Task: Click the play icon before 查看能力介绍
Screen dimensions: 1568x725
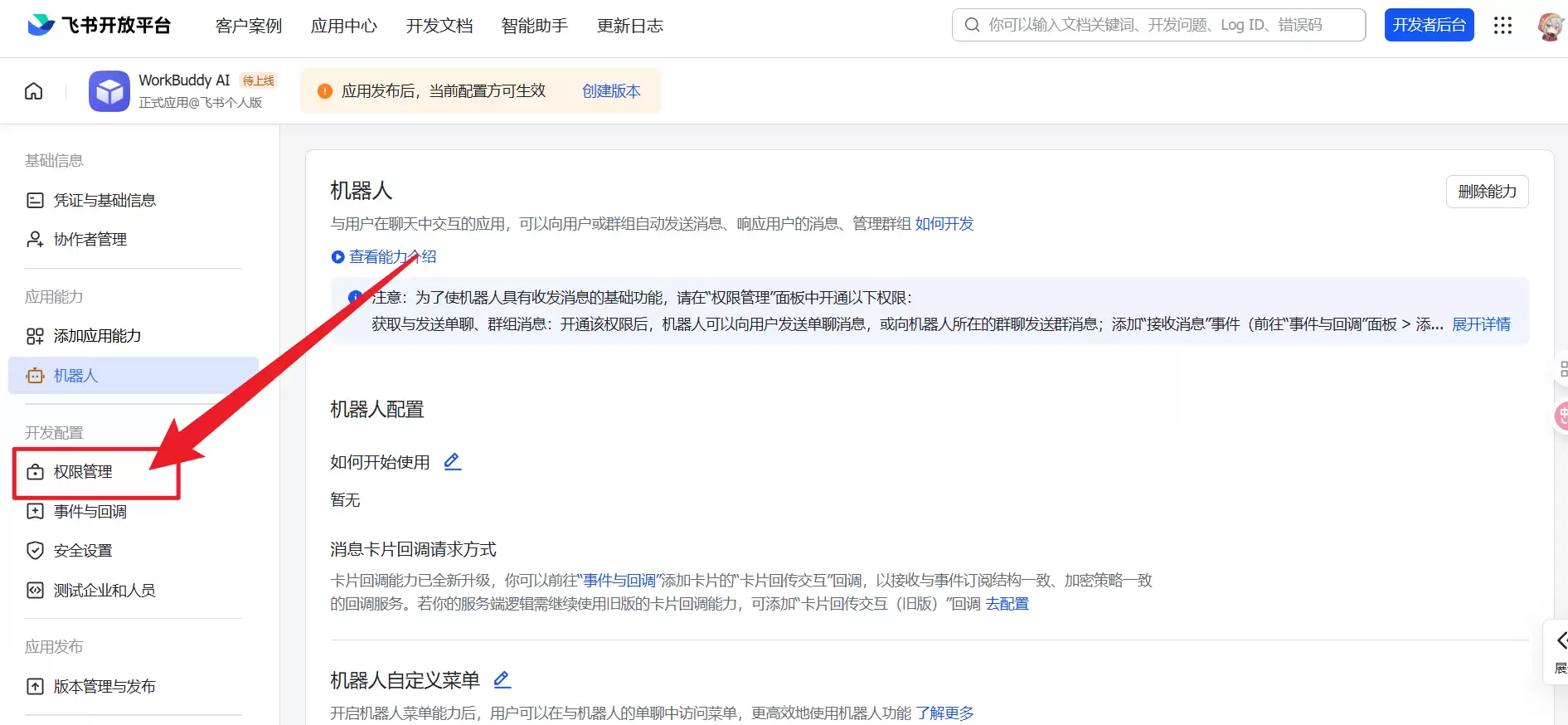Action: (x=337, y=257)
